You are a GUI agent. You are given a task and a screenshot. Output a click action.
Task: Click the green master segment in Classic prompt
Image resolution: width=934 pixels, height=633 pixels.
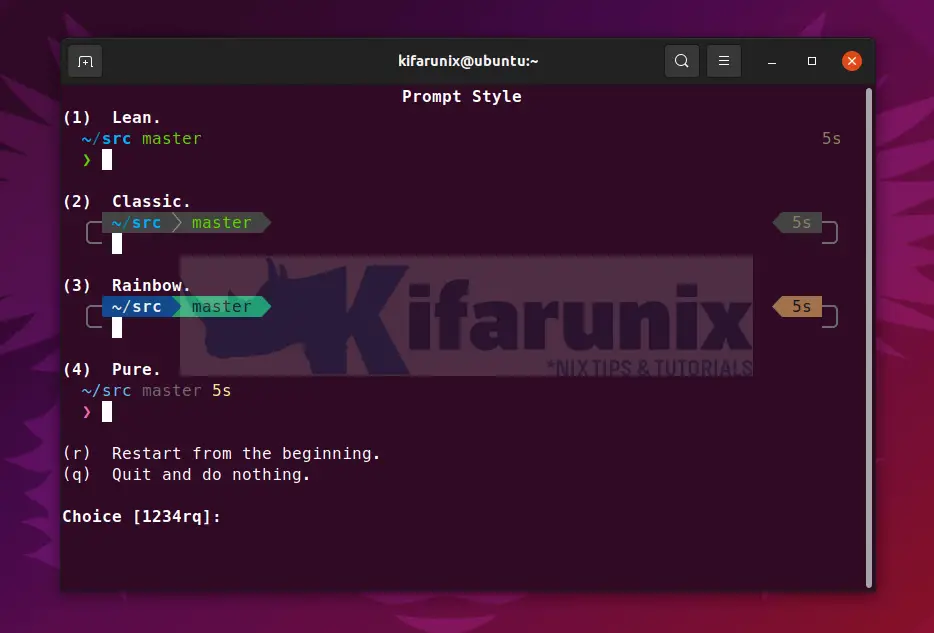point(221,223)
